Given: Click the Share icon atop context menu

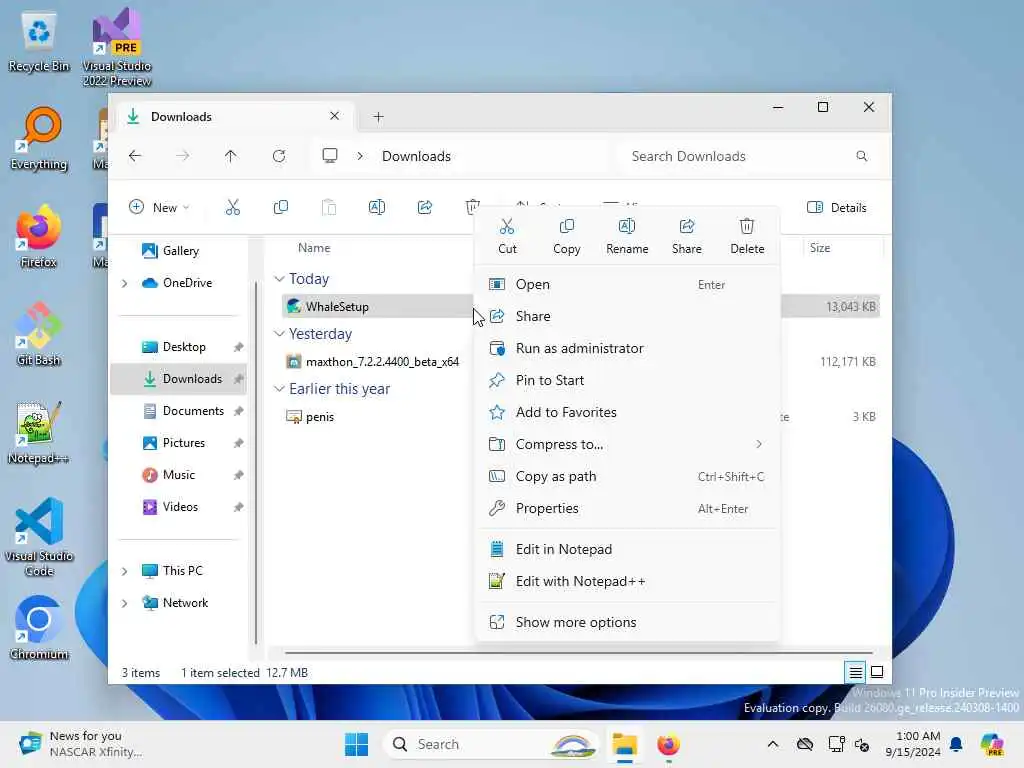Looking at the screenshot, I should (686, 227).
